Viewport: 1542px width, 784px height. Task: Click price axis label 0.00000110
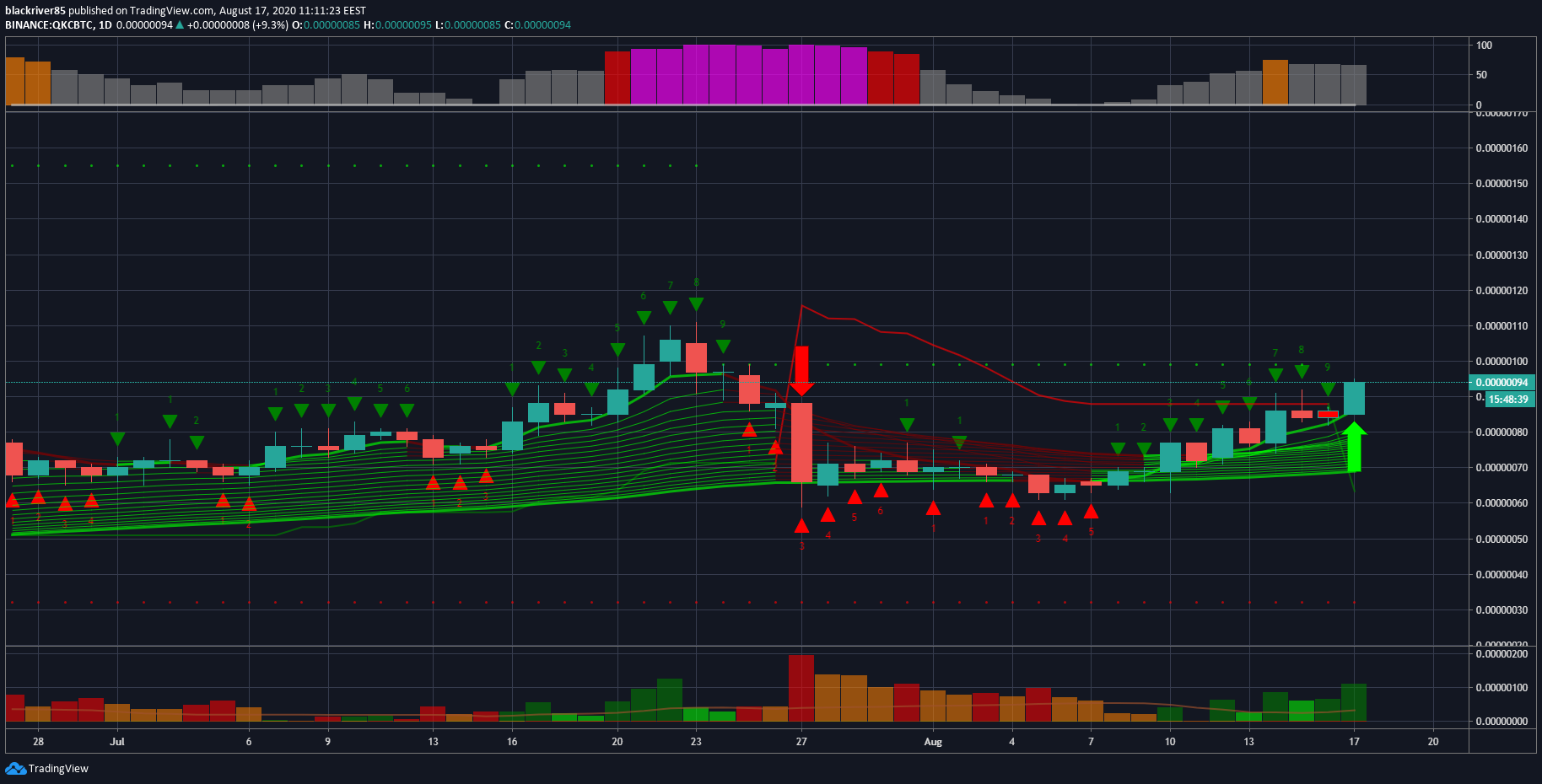pos(1502,326)
